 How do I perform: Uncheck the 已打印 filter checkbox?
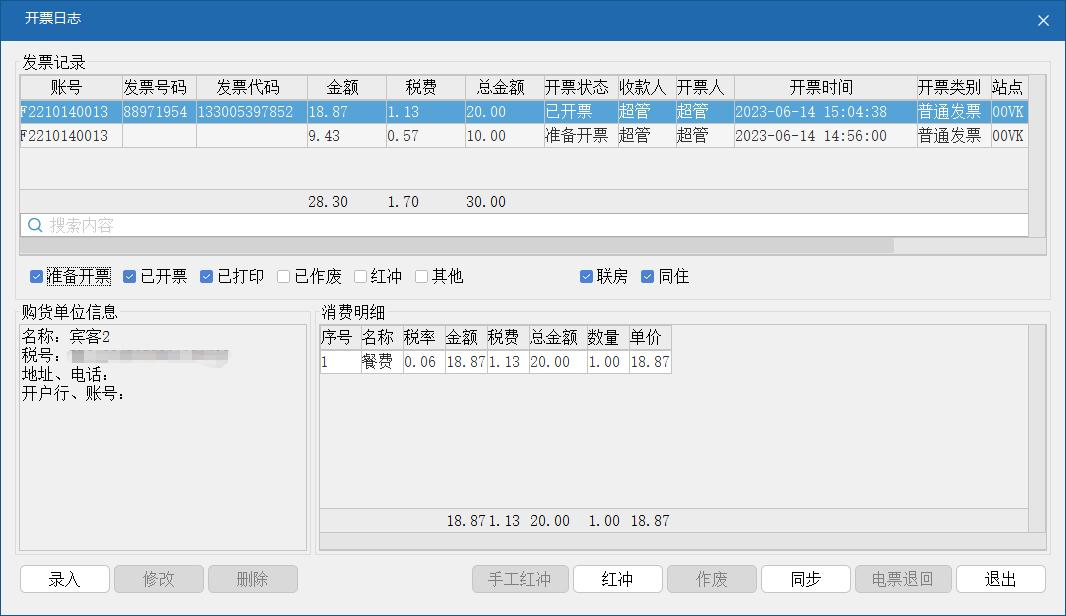coord(207,276)
